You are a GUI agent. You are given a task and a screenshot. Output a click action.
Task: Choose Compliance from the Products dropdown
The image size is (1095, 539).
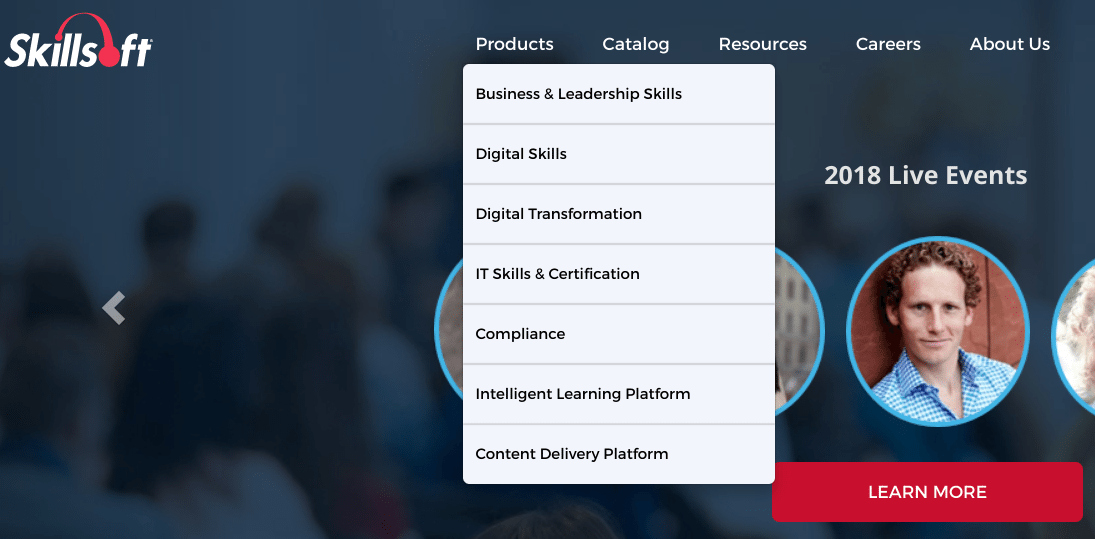pyautogui.click(x=619, y=334)
